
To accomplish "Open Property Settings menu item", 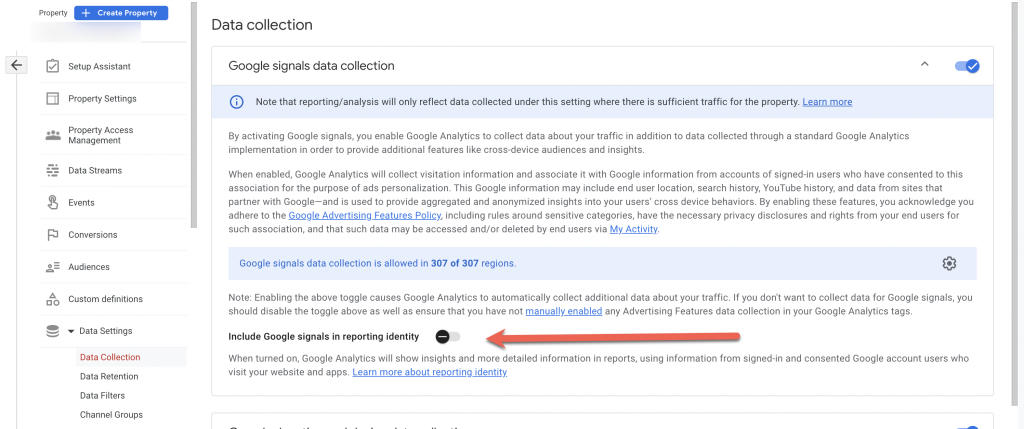I will 103,99.
